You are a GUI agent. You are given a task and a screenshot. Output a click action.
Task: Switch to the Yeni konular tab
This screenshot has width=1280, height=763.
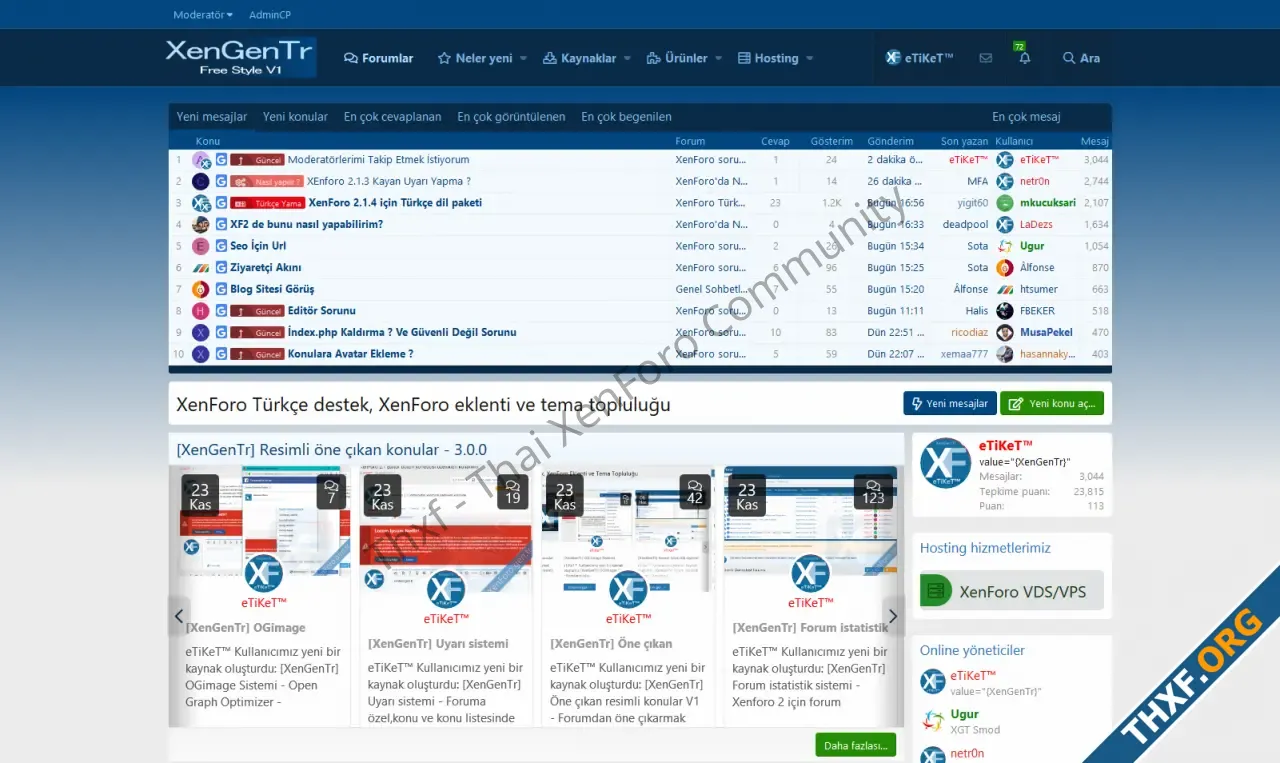[x=295, y=117]
